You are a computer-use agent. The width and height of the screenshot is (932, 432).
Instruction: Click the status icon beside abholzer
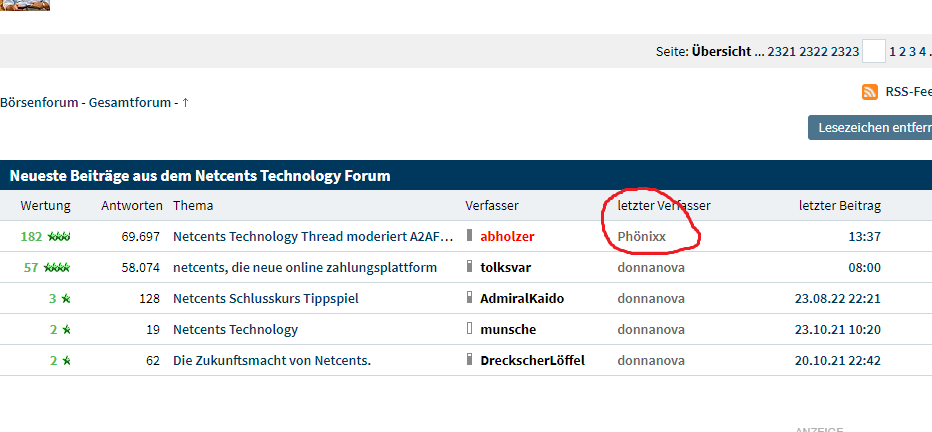(469, 237)
